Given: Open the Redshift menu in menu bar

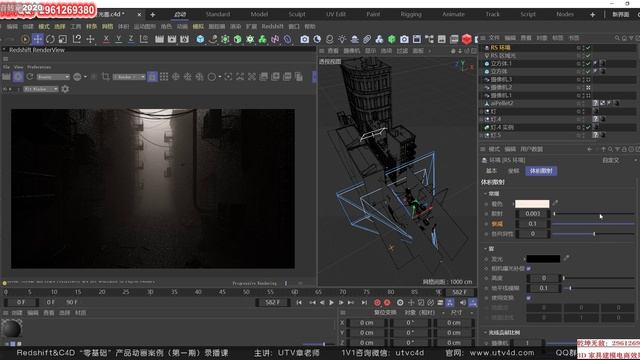Looking at the screenshot, I should tap(272, 27).
